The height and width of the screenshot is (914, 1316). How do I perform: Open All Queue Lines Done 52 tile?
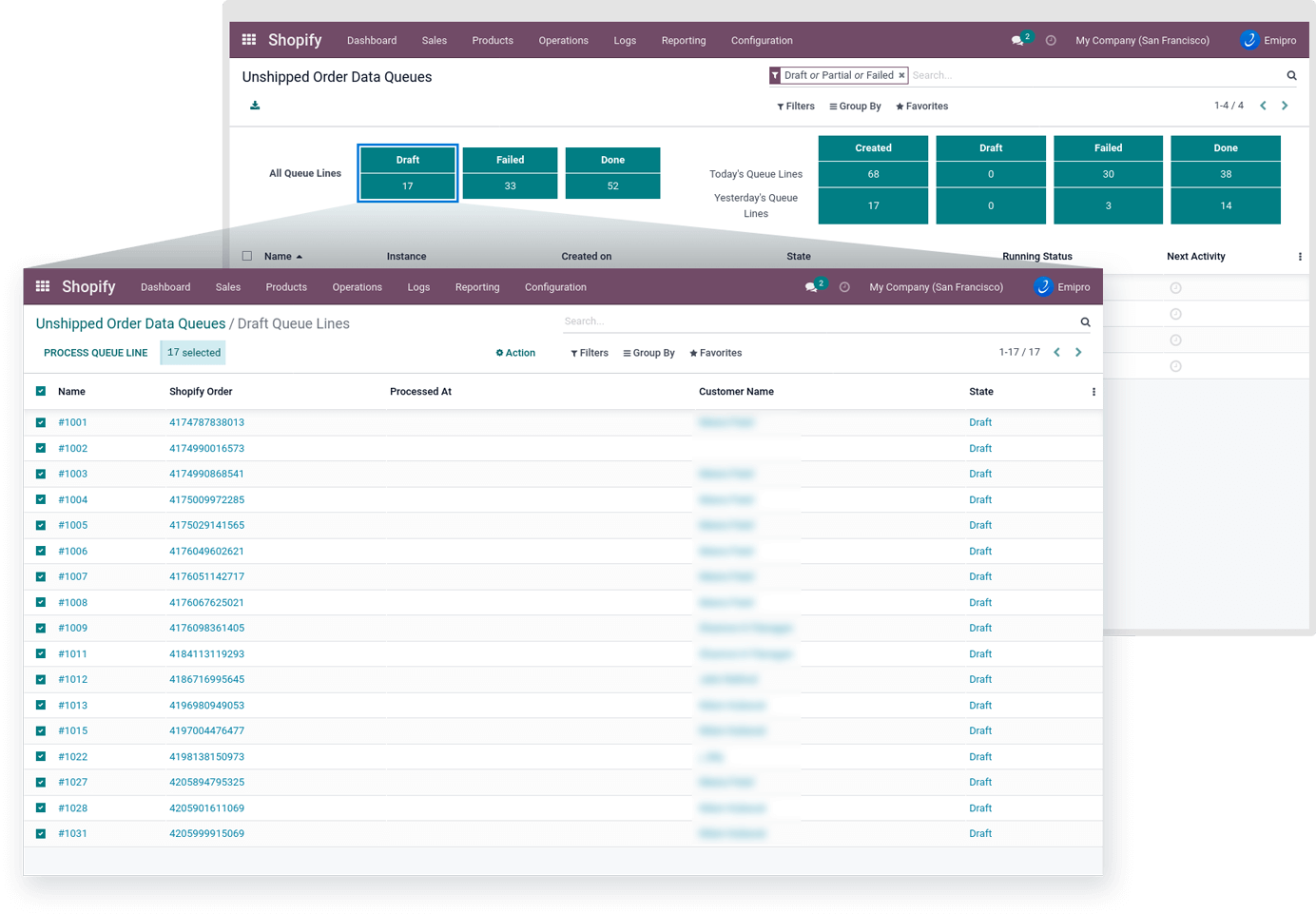pyautogui.click(x=613, y=173)
